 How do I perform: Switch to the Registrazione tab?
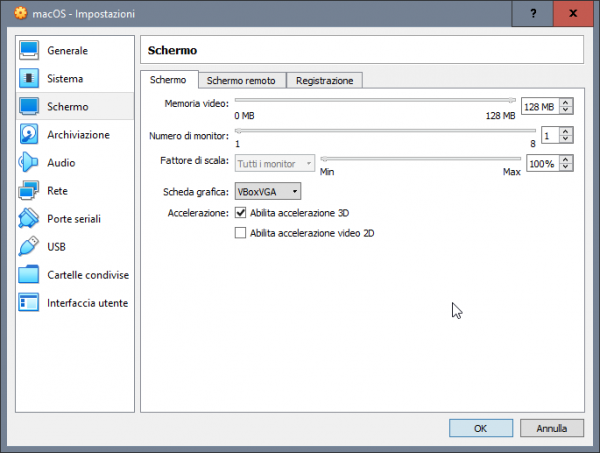(324, 80)
